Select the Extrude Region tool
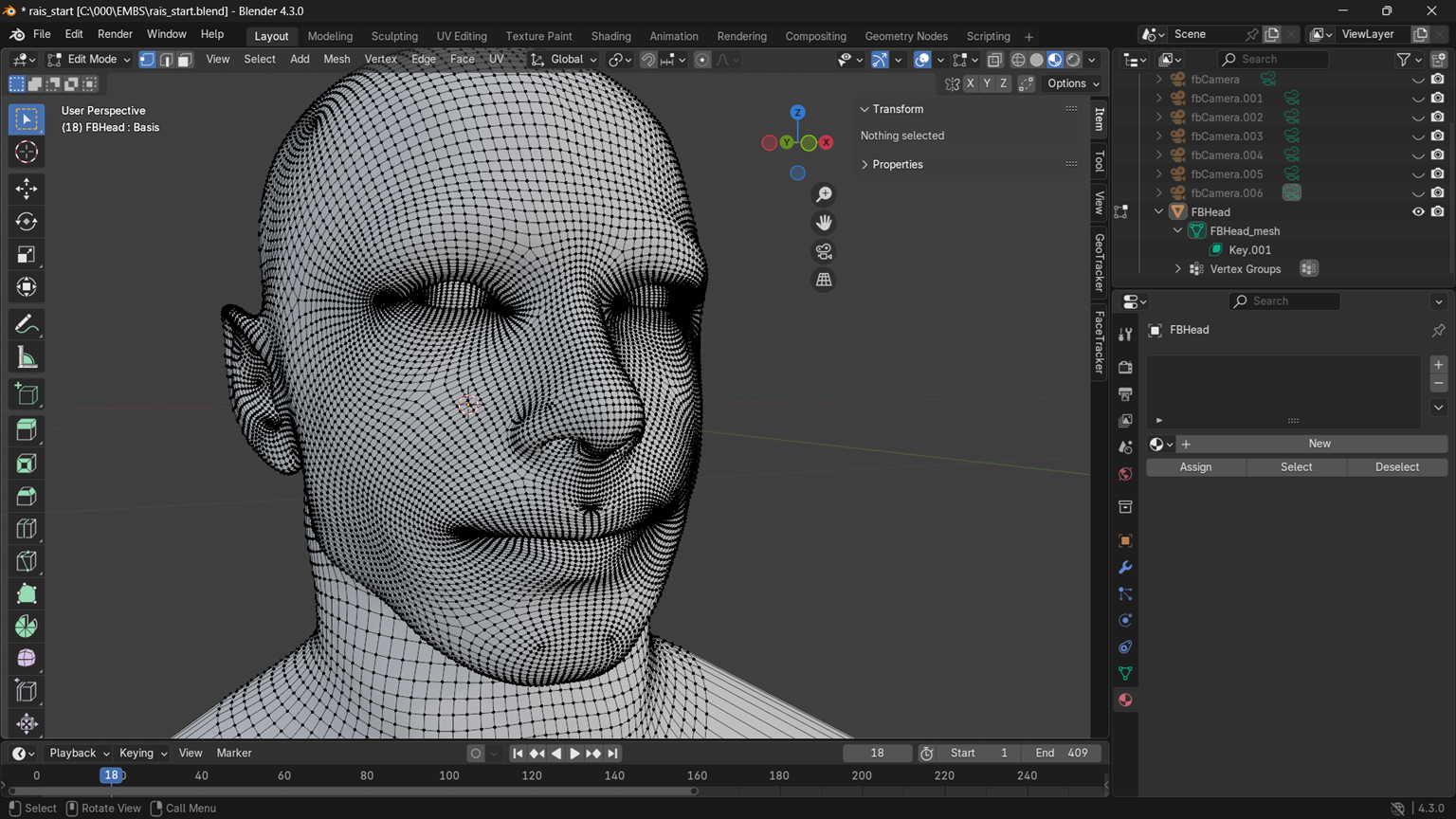Image resolution: width=1456 pixels, height=819 pixels. tap(27, 430)
